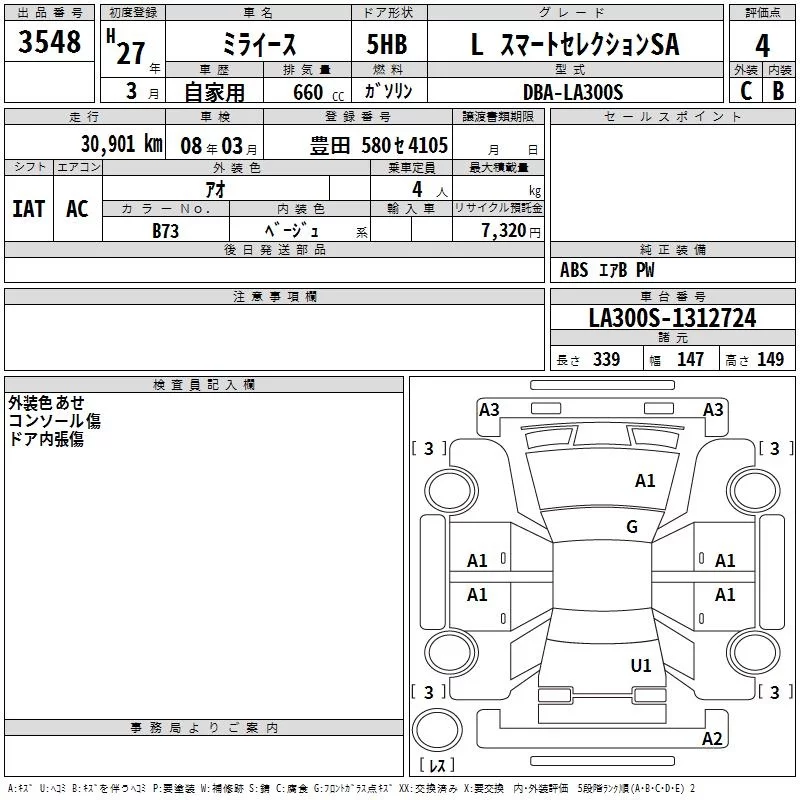Click the grade L スマートセレクションSA
The height and width of the screenshot is (800, 800).
point(575,44)
